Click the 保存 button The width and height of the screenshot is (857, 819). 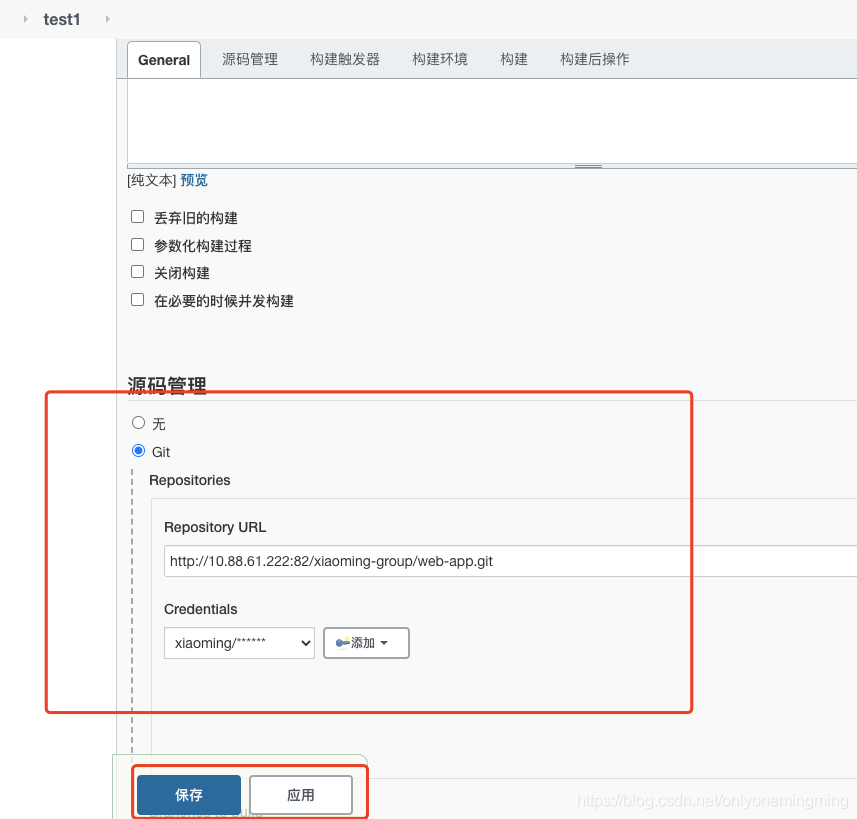[x=189, y=794]
